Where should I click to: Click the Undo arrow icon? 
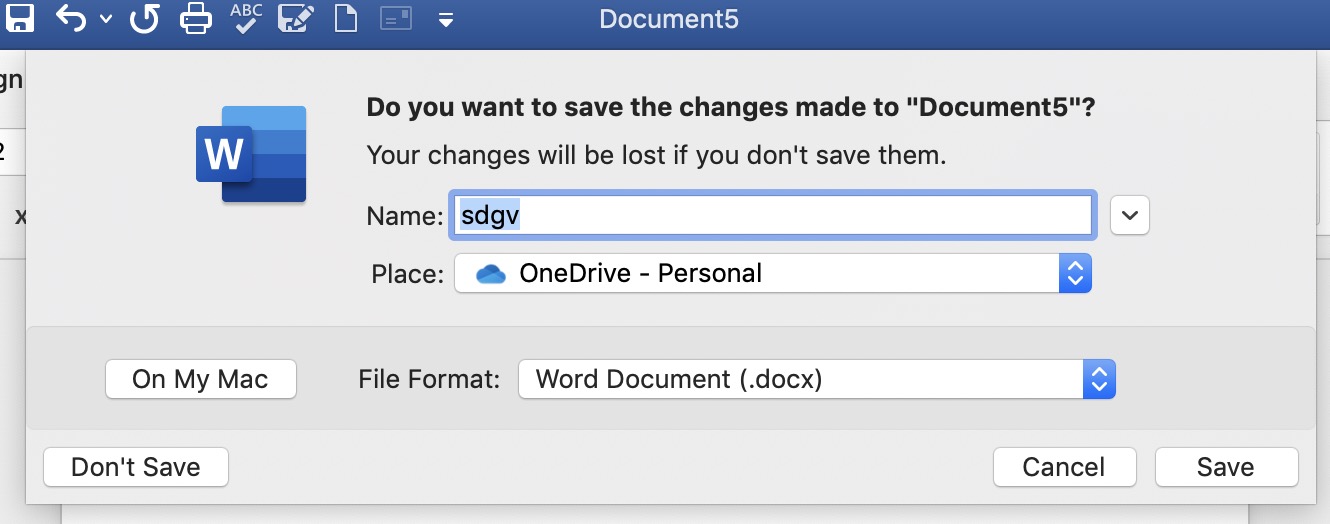72,18
